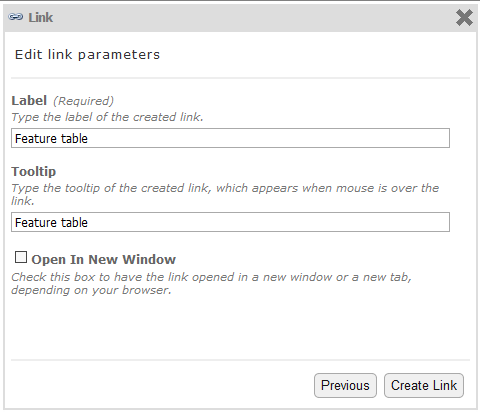Screen dimensions: 480x412
Task: Click the Tooltip field's italic help description
Action: point(225,194)
